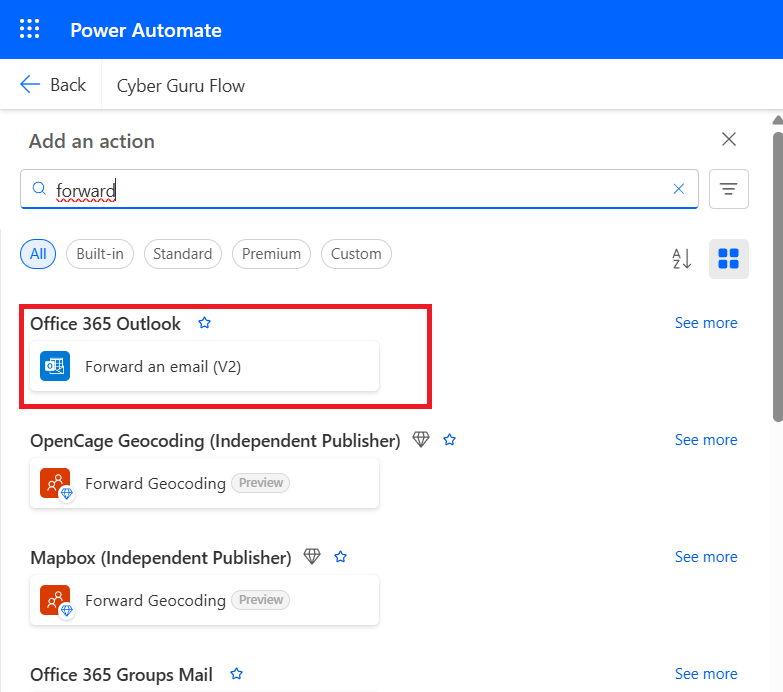
Task: Click the Mapbox Forward Geocoding connector icon
Action: [56, 601]
